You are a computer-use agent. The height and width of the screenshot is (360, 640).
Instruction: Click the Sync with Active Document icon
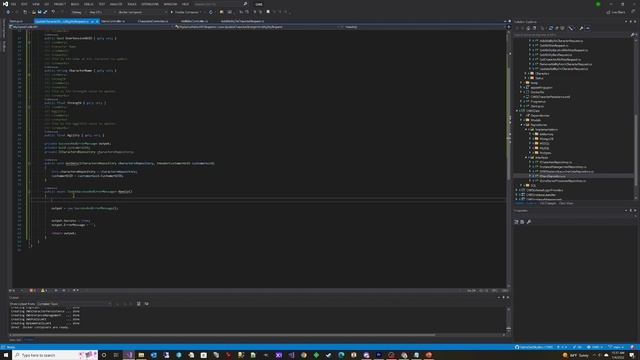[551, 28]
